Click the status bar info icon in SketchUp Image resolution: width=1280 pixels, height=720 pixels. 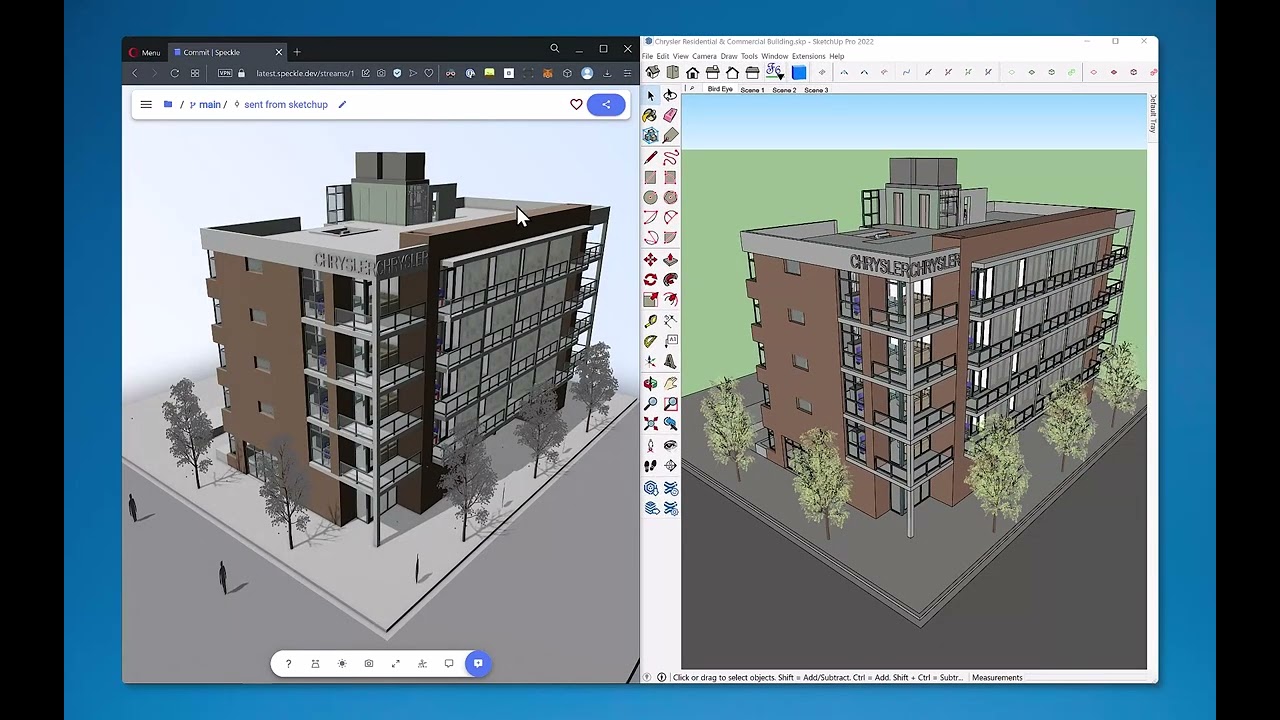pyautogui.click(x=661, y=677)
